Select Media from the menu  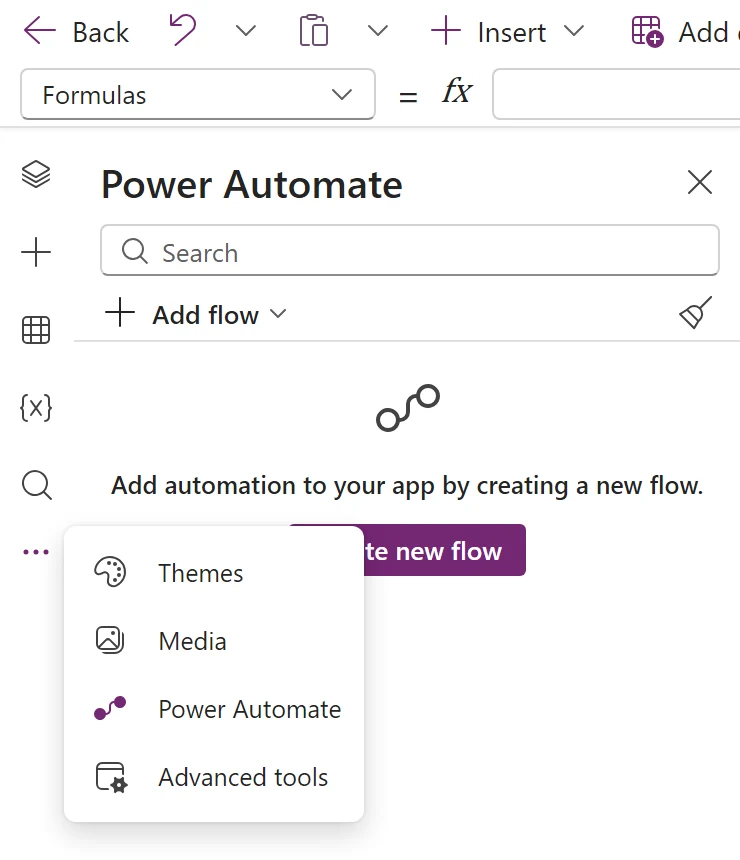(214, 641)
